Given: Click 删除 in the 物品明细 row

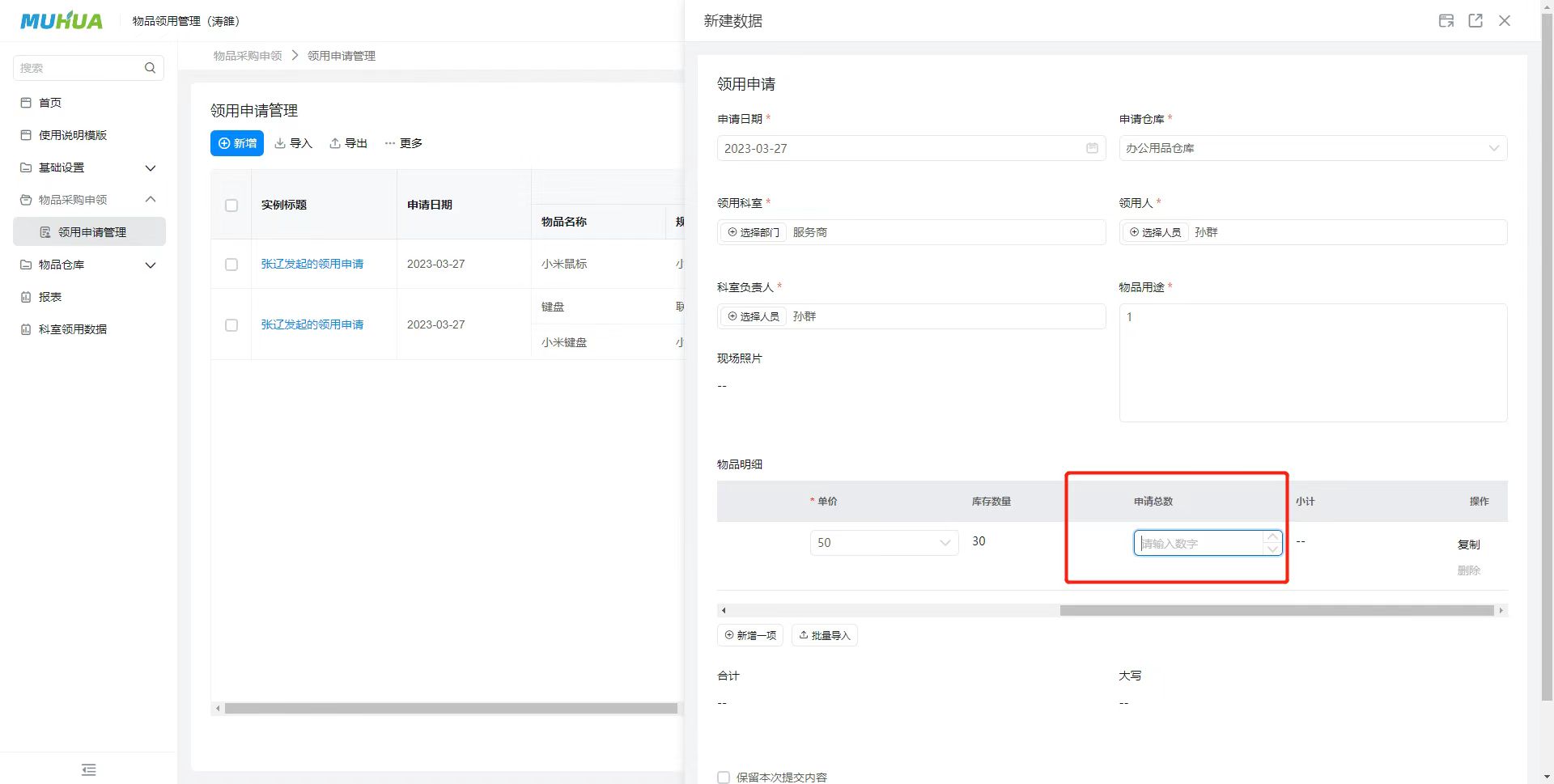Looking at the screenshot, I should 1468,570.
